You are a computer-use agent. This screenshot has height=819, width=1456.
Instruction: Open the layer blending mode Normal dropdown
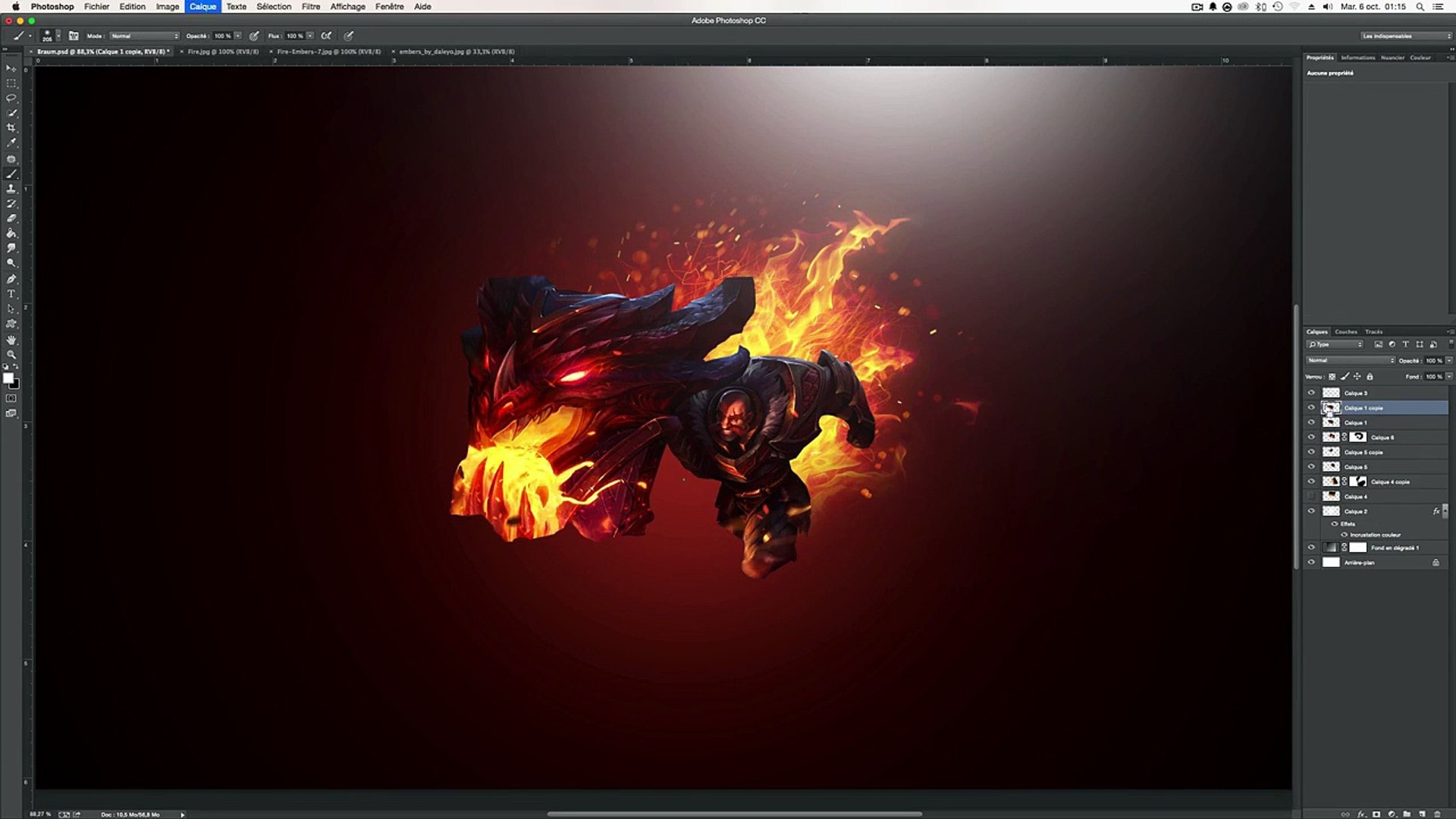coord(1350,360)
